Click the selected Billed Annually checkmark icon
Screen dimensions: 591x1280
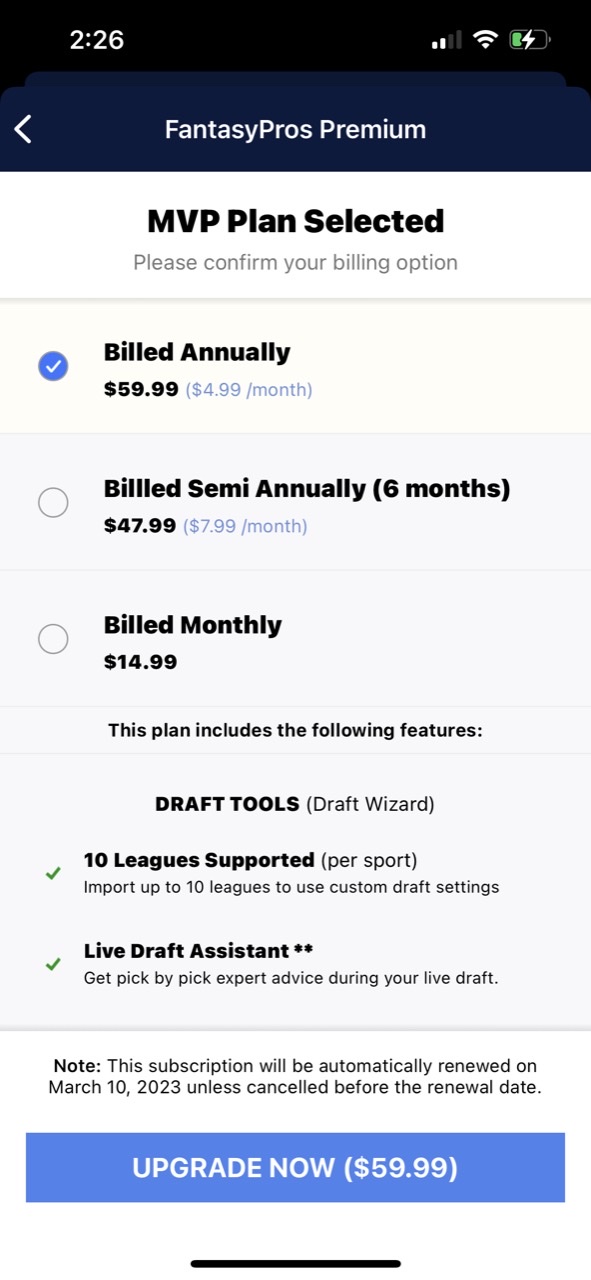(53, 366)
